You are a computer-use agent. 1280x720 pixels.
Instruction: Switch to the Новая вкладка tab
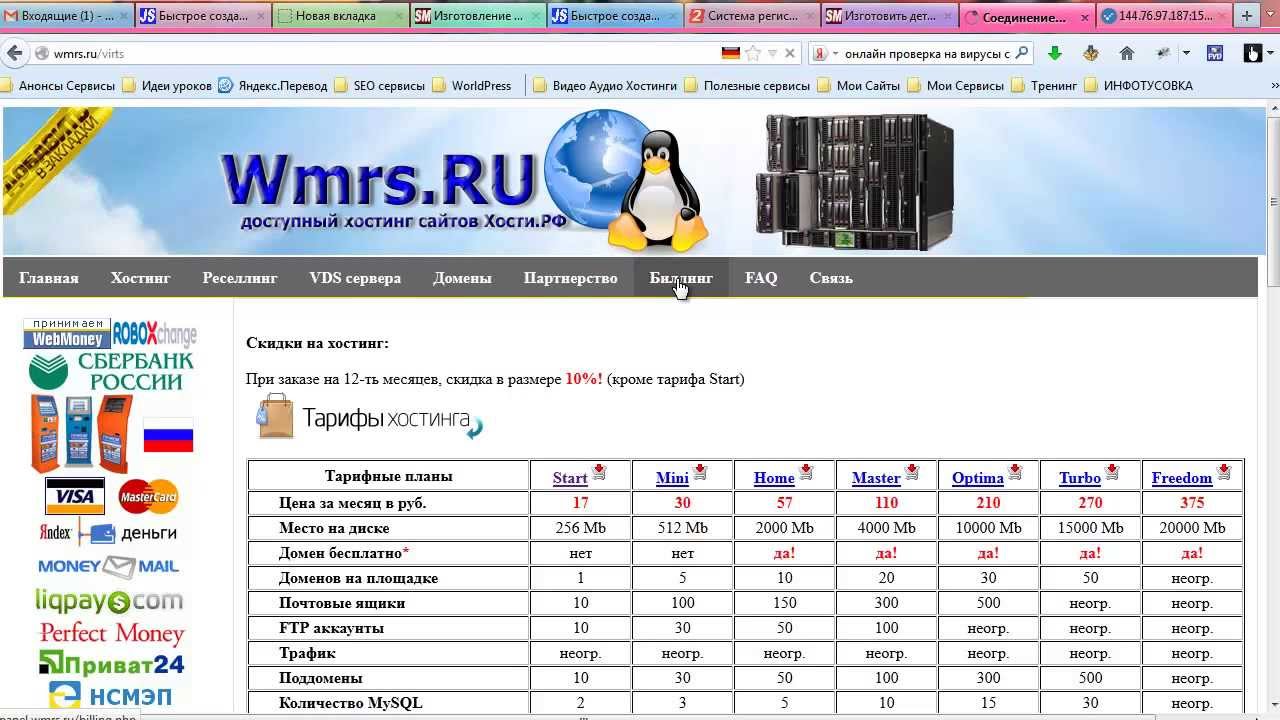click(x=340, y=16)
